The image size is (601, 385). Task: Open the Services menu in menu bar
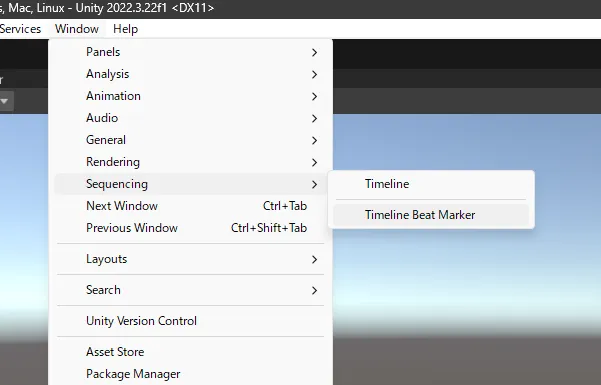click(x=20, y=29)
